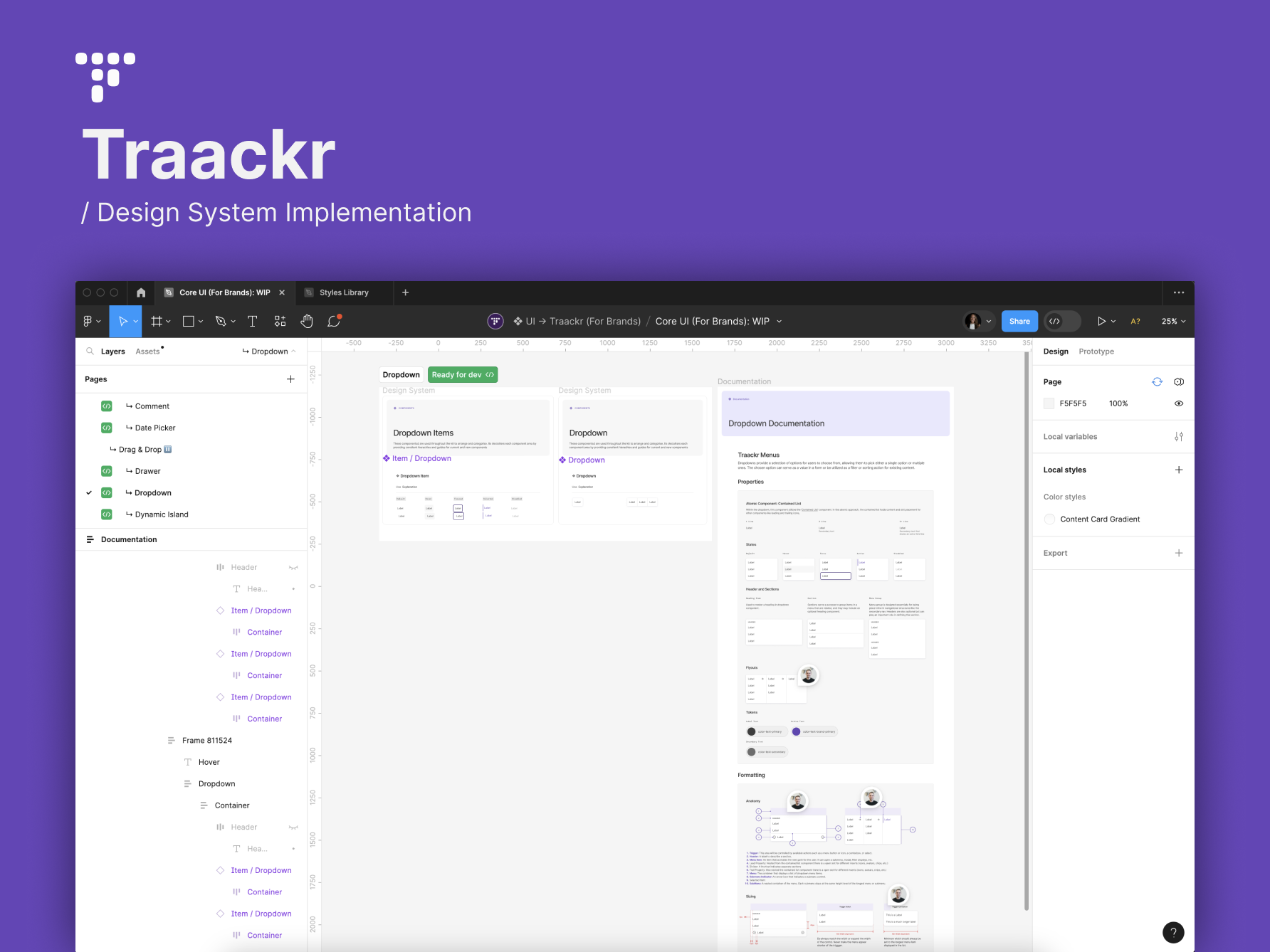Open the Resources components tool
The image size is (1270, 952).
tap(280, 322)
